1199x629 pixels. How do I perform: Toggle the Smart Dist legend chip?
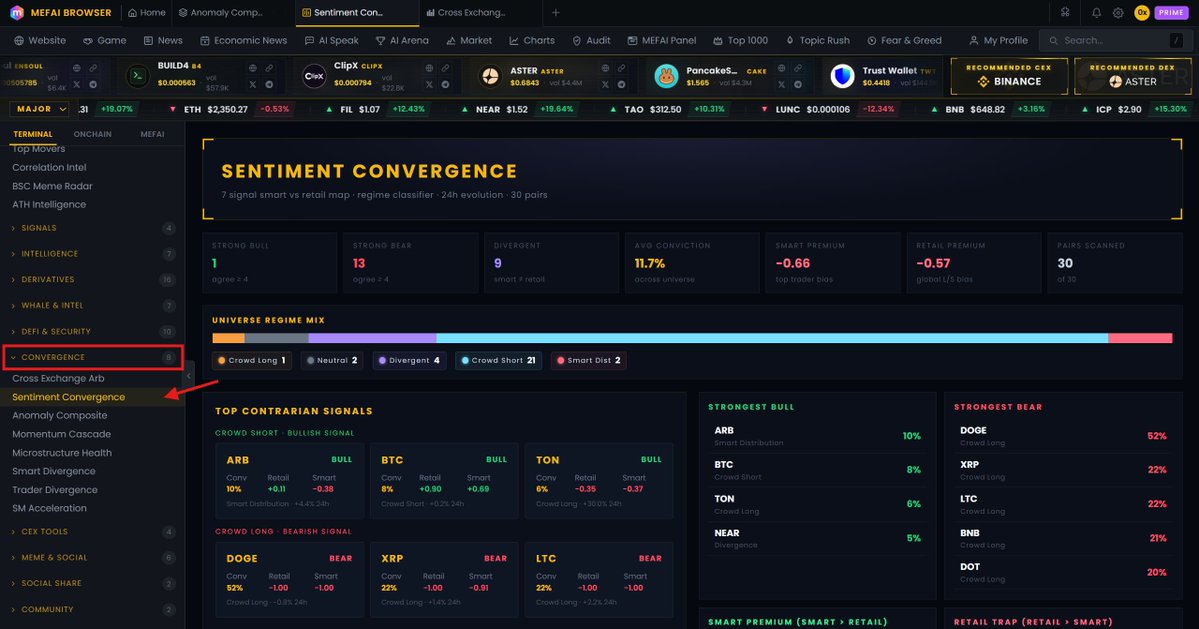pyautogui.click(x=588, y=360)
